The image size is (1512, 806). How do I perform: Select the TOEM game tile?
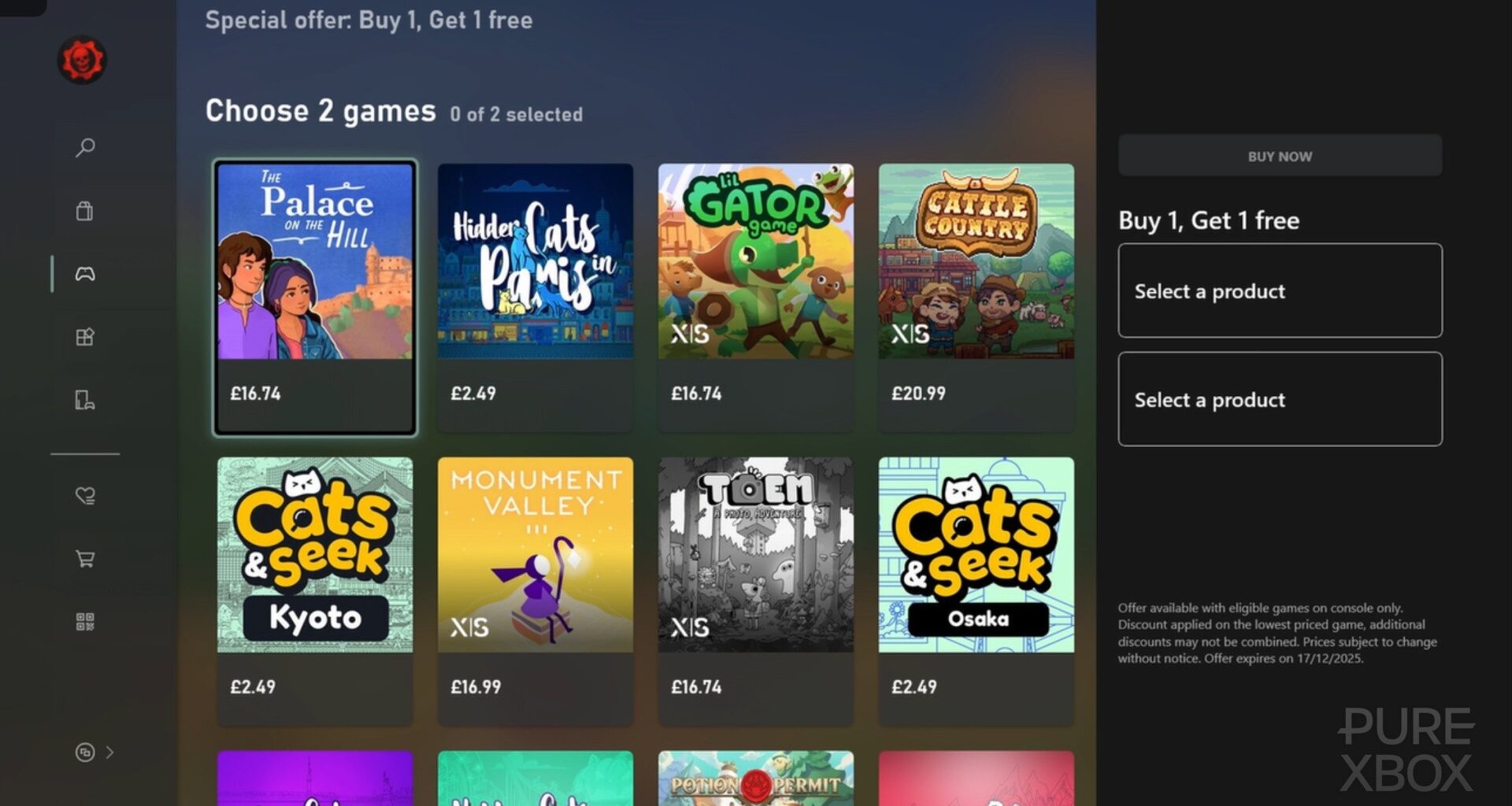756,591
